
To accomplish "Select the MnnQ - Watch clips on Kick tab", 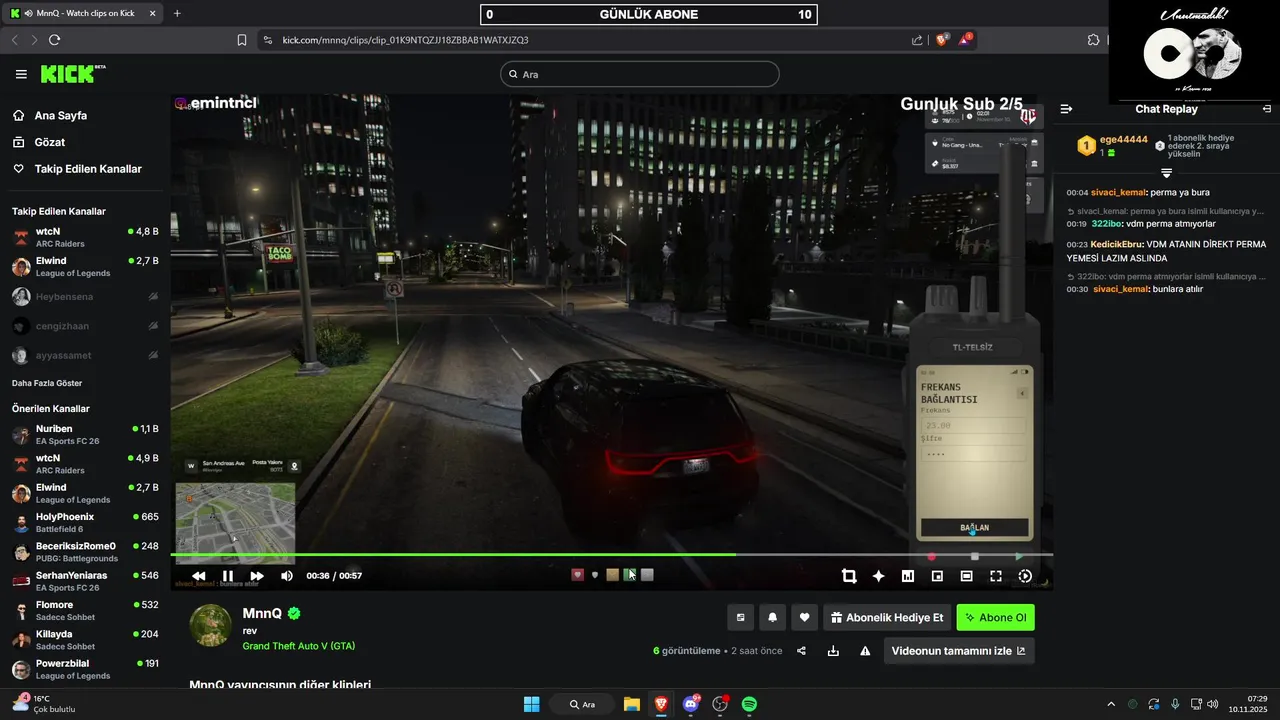I will [84, 13].
